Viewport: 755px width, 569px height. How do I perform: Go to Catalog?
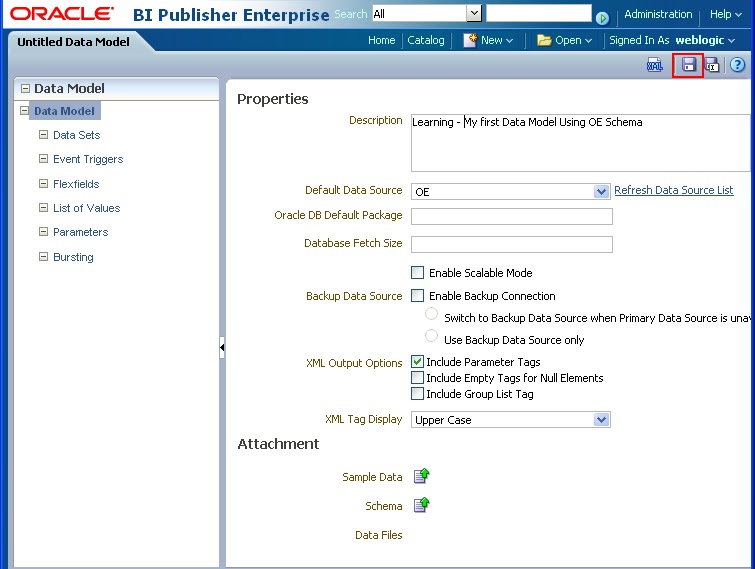(x=426, y=40)
